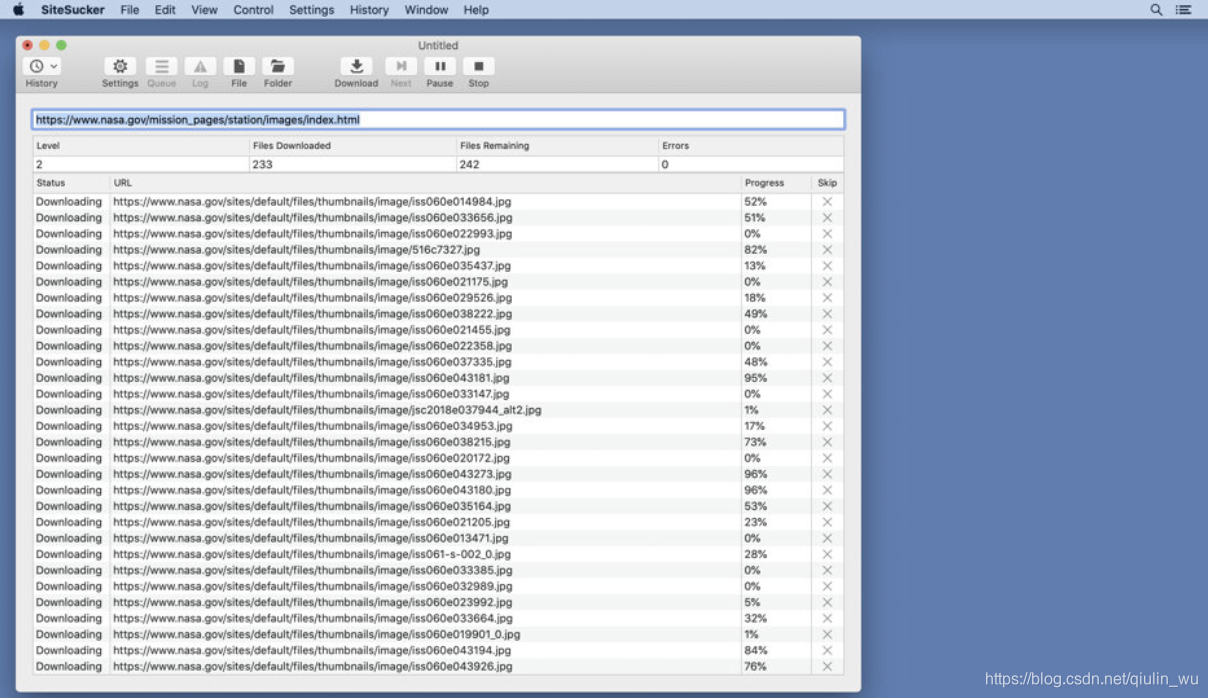Open the Help menu
Screen dimensions: 1208x698
pos(476,10)
